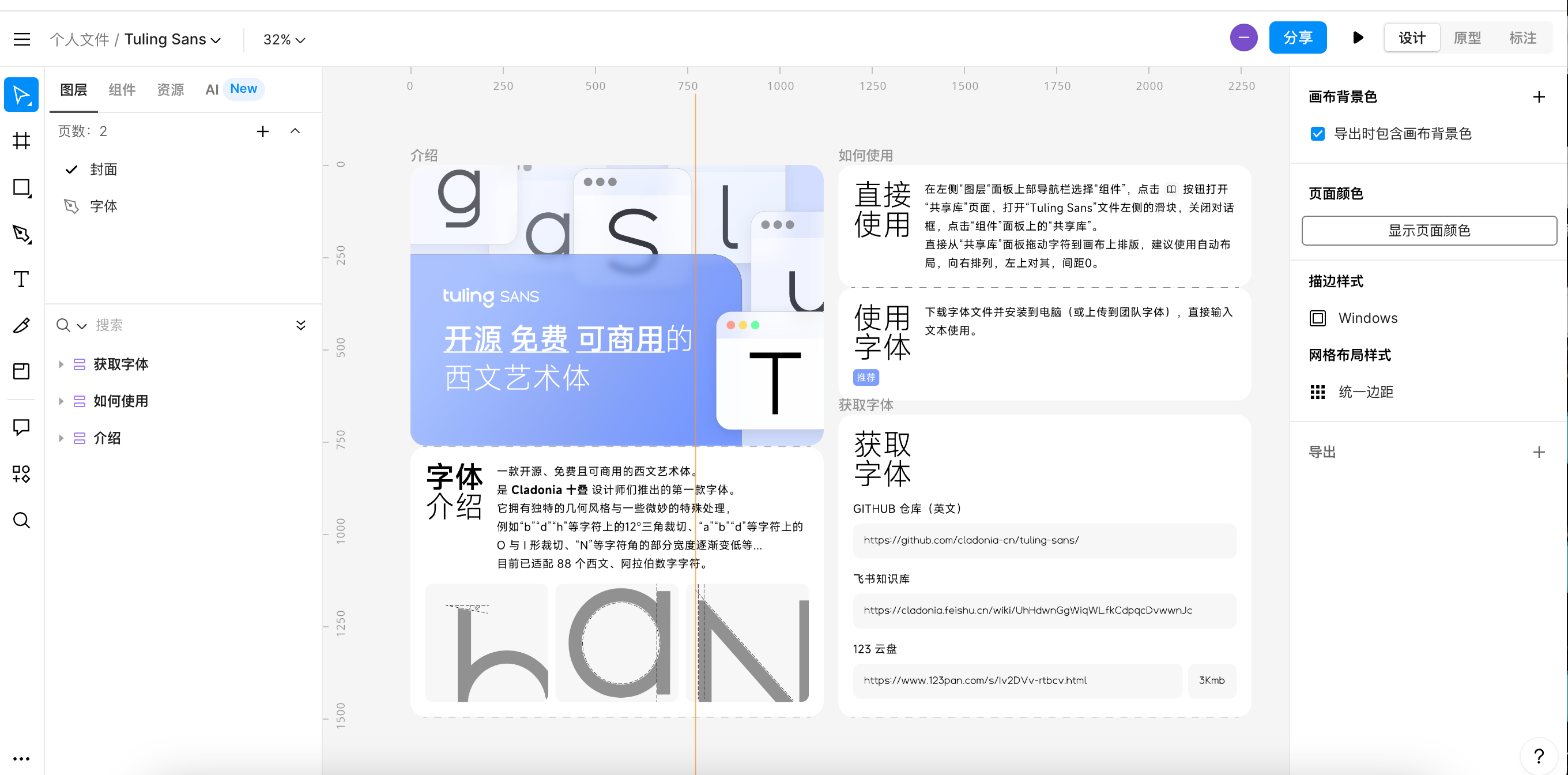1568x775 pixels.
Task: Click the 页数: 2 label
Action: [83, 131]
